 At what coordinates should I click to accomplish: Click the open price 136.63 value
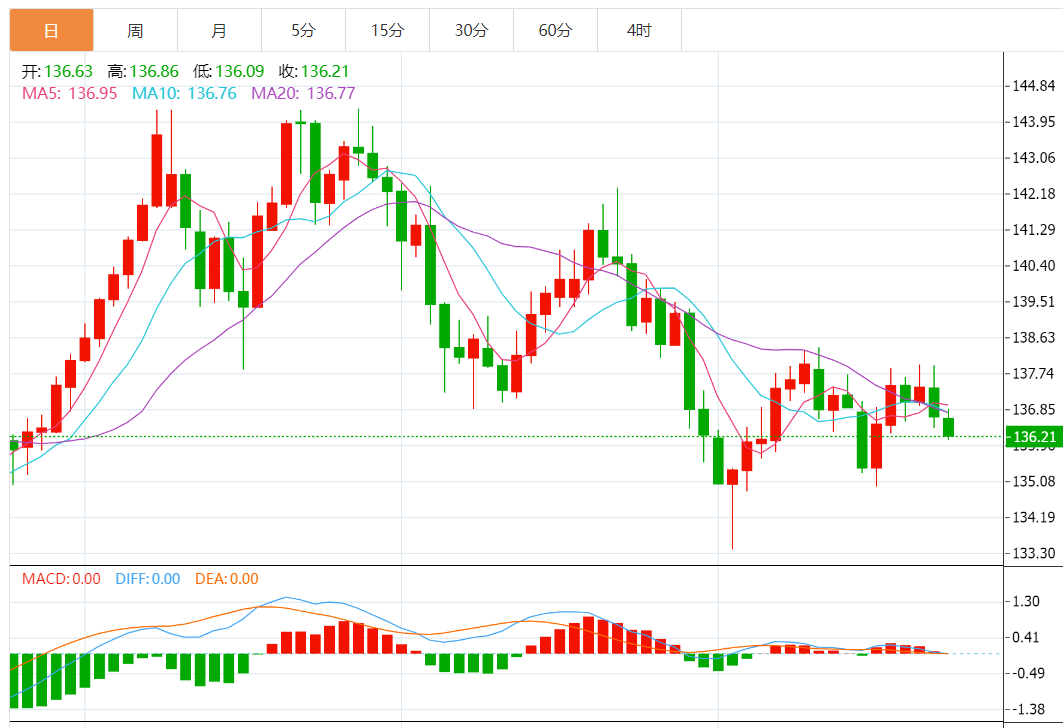click(x=68, y=71)
